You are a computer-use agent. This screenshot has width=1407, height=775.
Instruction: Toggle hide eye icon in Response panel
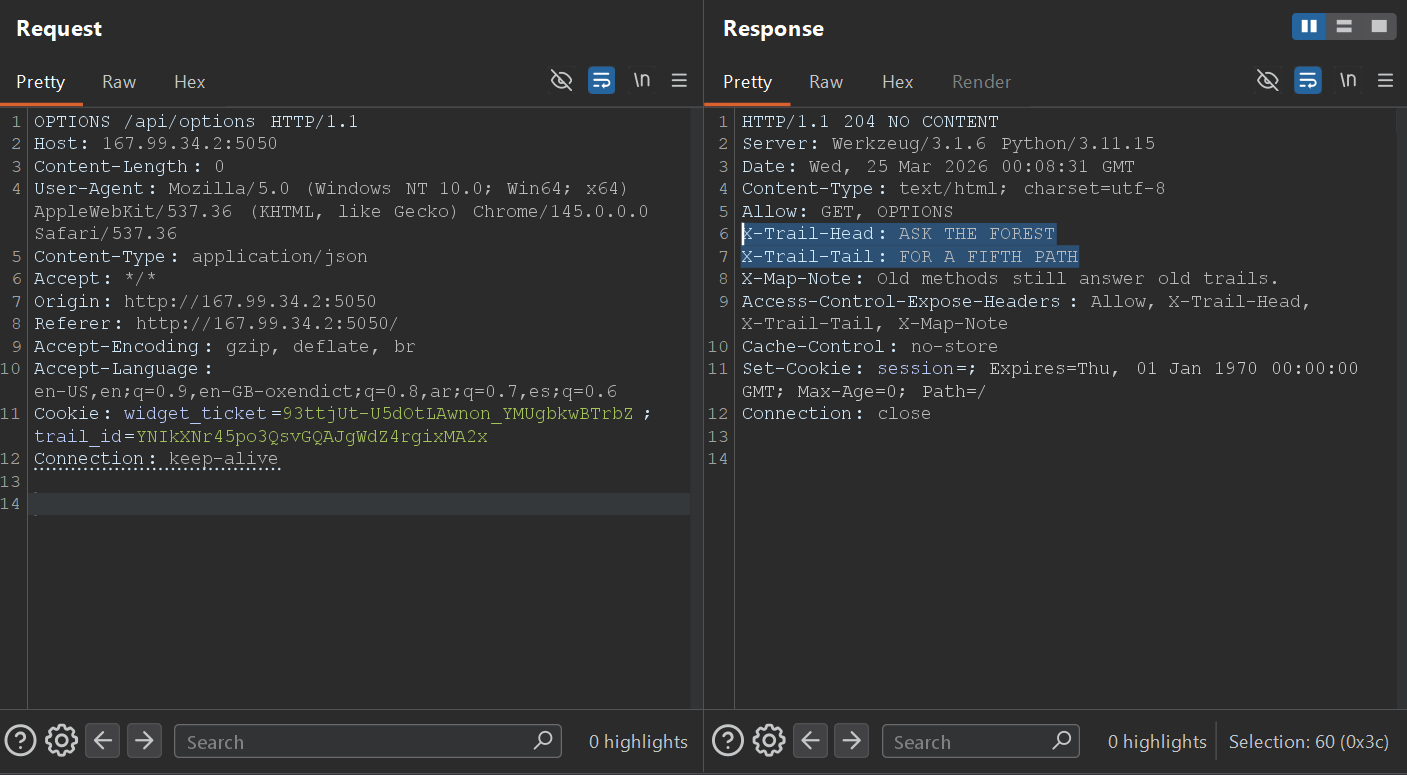pyautogui.click(x=1268, y=80)
